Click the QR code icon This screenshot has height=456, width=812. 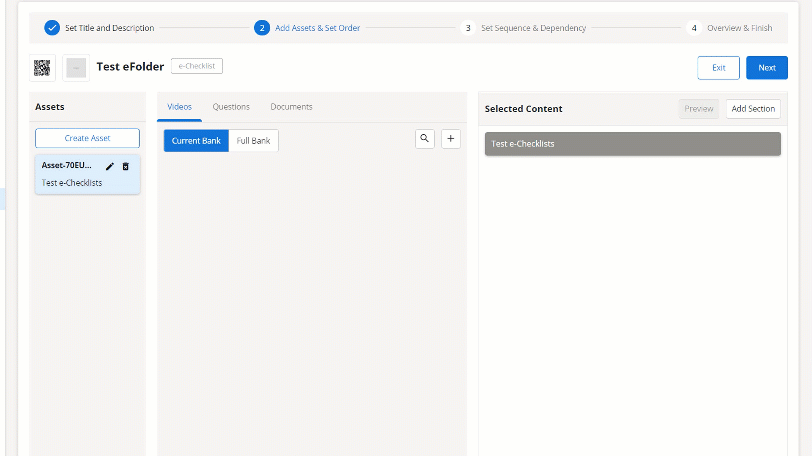(x=42, y=67)
